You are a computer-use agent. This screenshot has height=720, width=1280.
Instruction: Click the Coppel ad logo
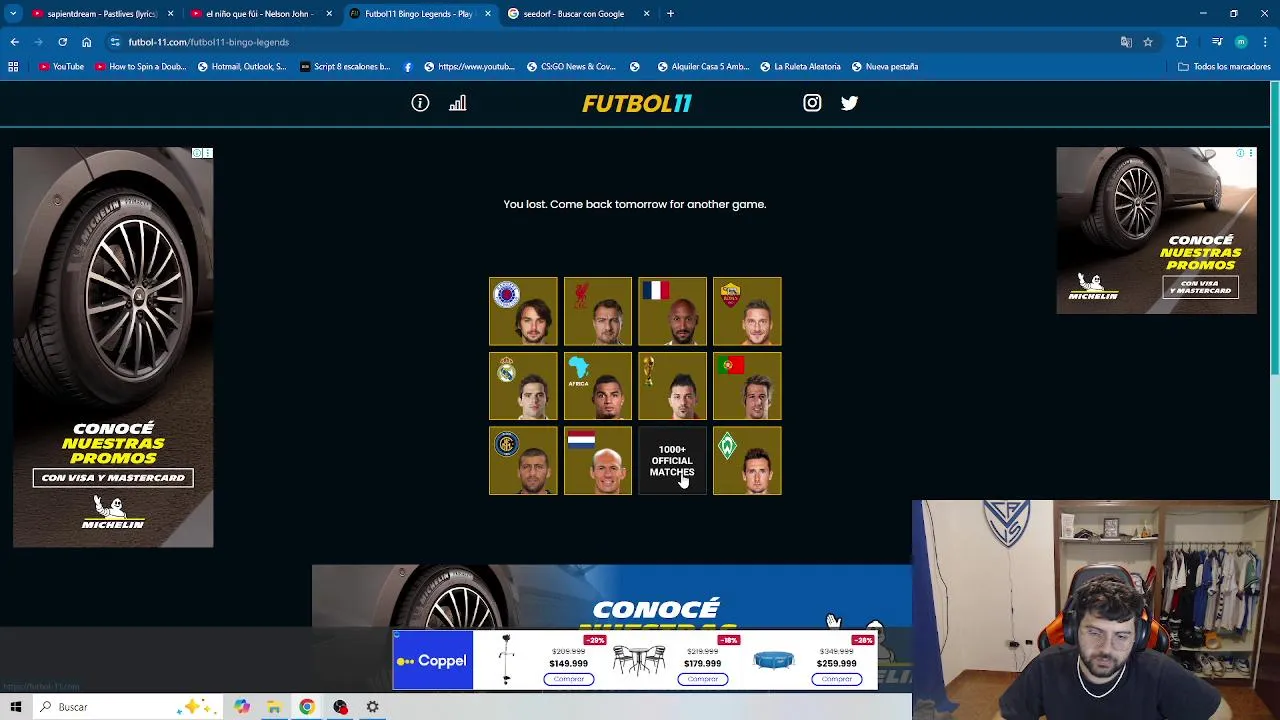click(432, 661)
